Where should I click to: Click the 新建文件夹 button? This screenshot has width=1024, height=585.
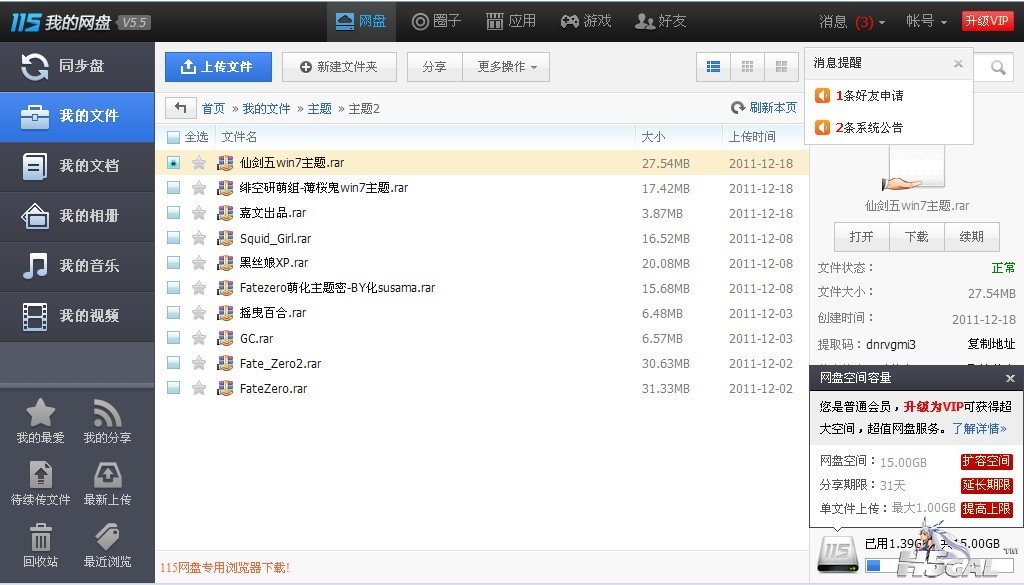339,67
